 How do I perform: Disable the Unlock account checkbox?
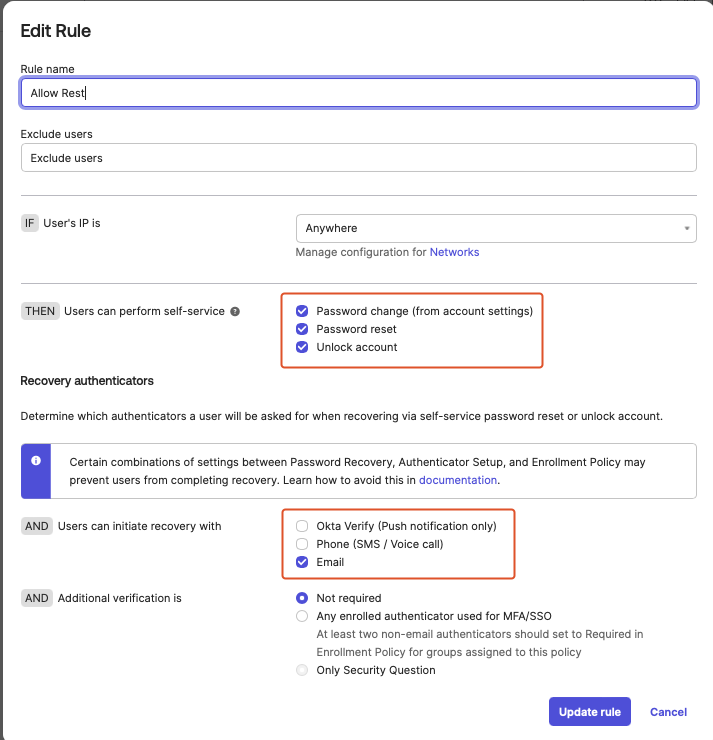click(302, 347)
